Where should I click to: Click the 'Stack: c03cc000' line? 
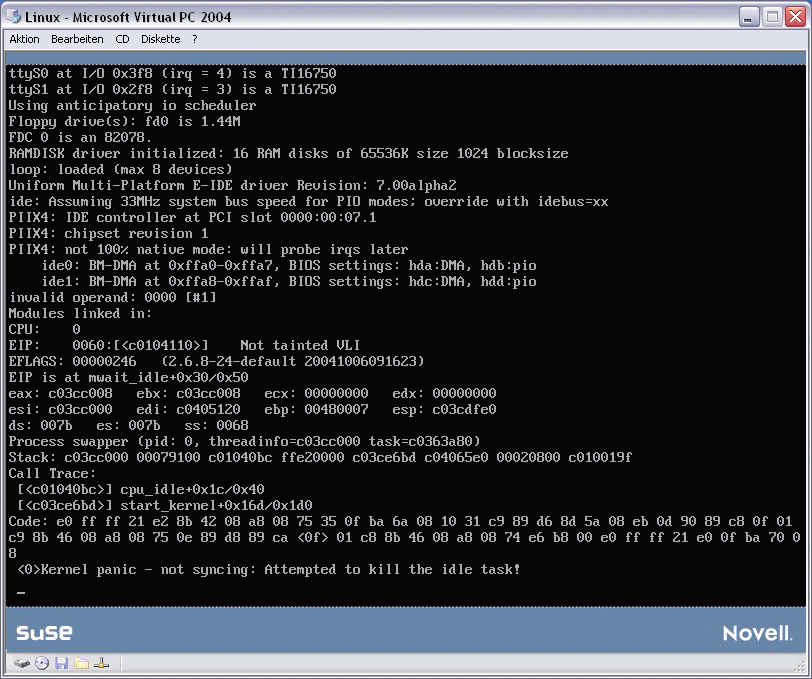[321, 458]
